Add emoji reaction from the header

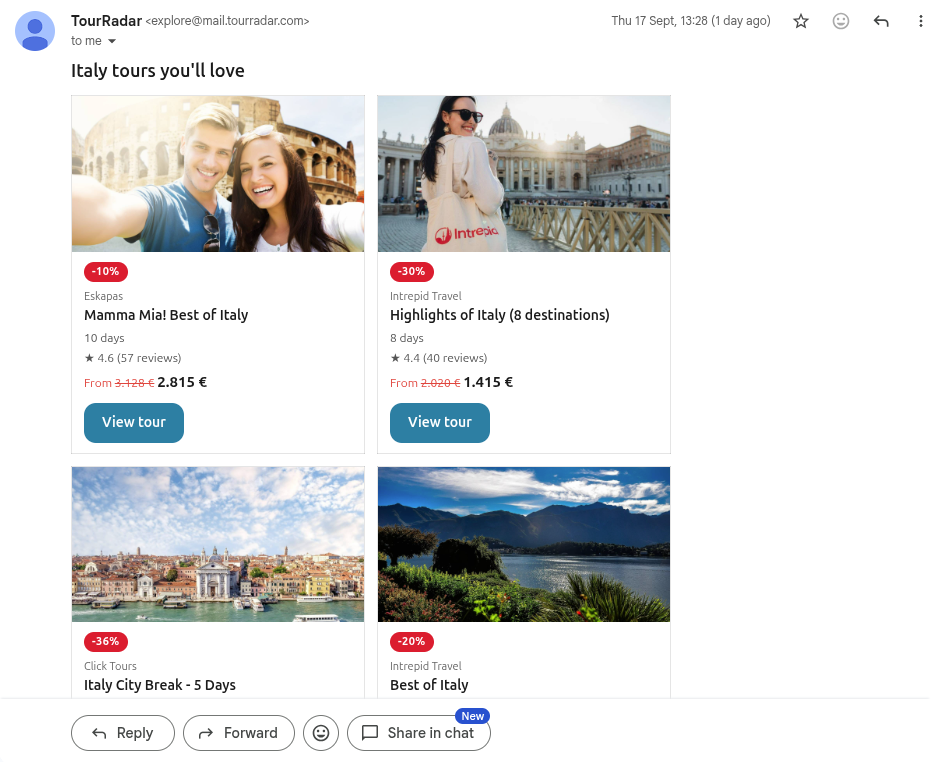[x=840, y=22]
